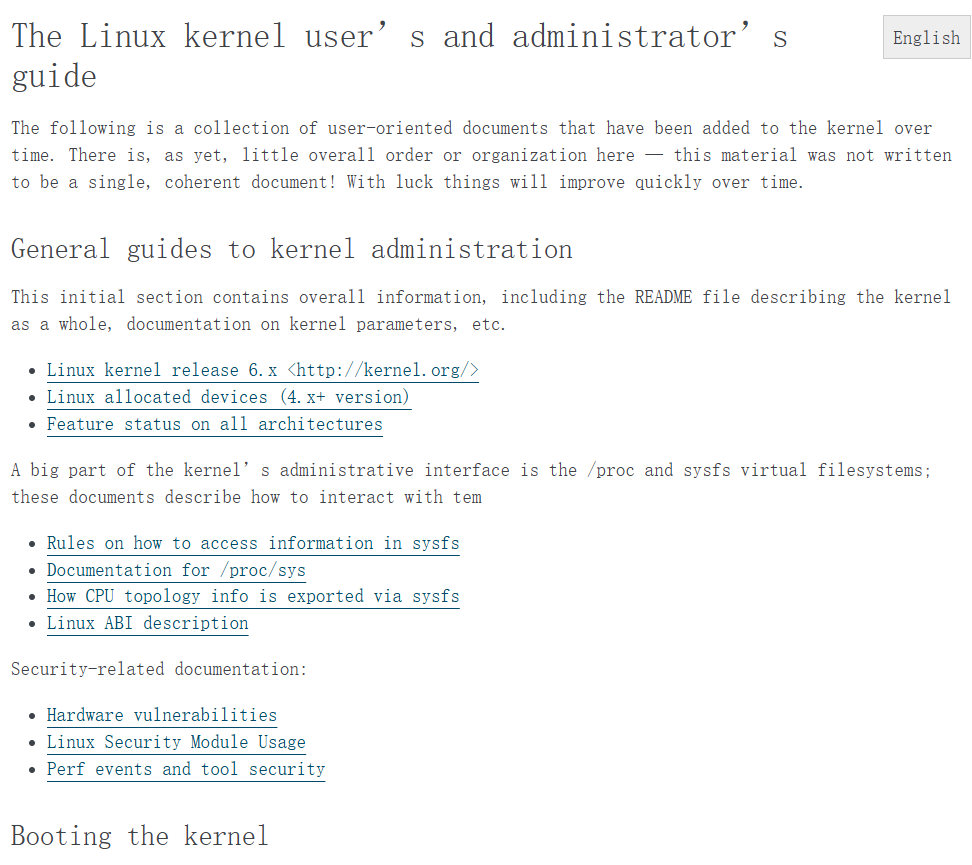Screen dimensions: 972x865
Task: Open the Hardware vulnerabilities document
Action: pos(161,715)
